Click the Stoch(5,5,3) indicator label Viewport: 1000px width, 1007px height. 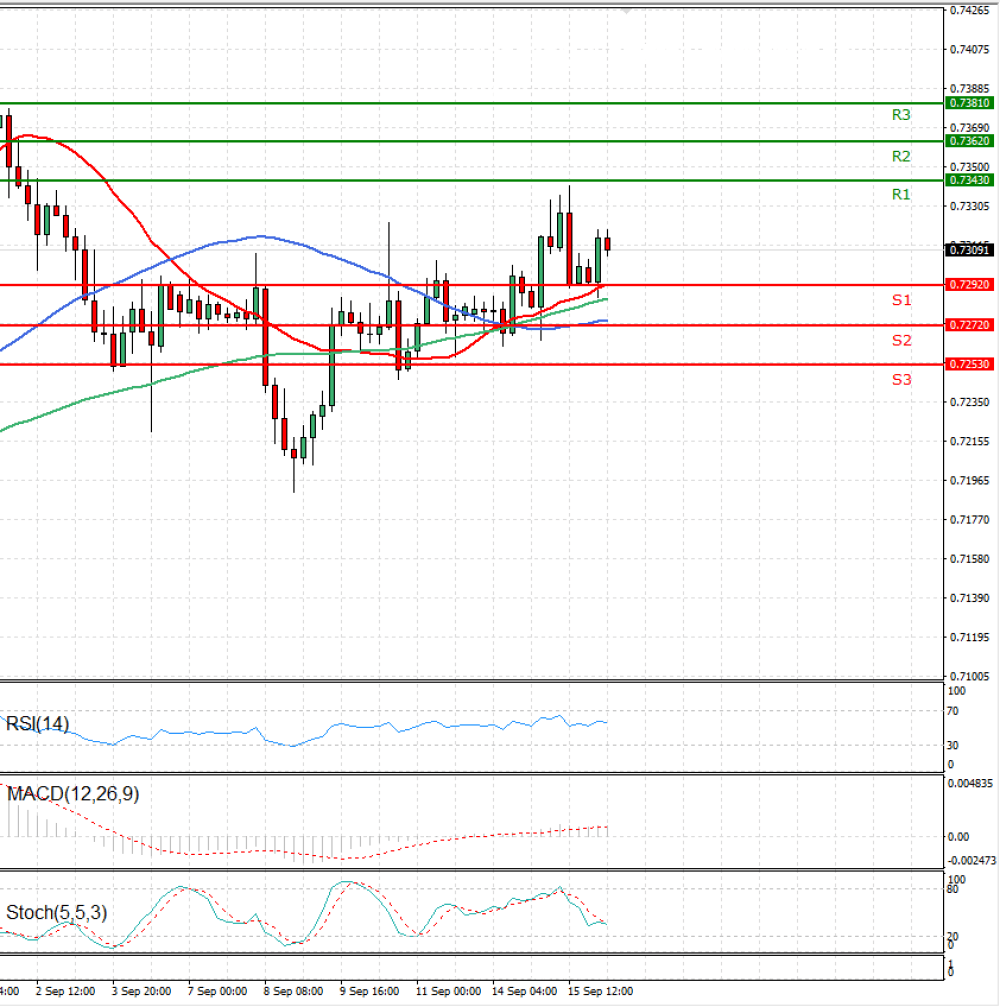[x=57, y=913]
